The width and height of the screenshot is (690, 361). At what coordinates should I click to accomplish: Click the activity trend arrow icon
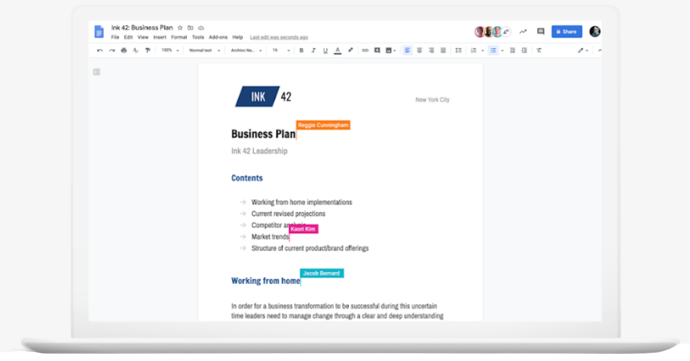[523, 31]
